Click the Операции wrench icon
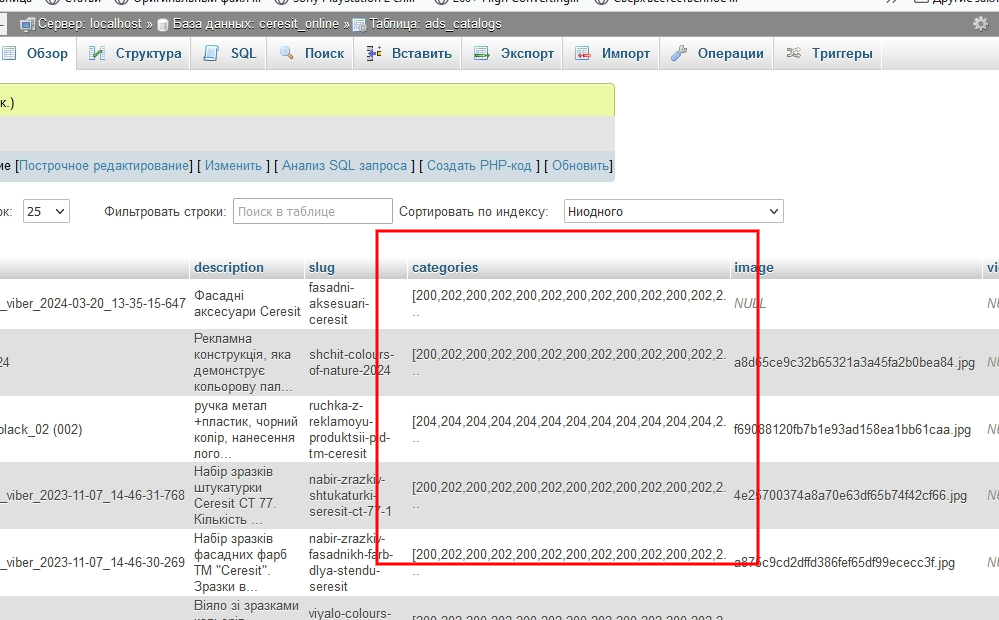 point(679,53)
